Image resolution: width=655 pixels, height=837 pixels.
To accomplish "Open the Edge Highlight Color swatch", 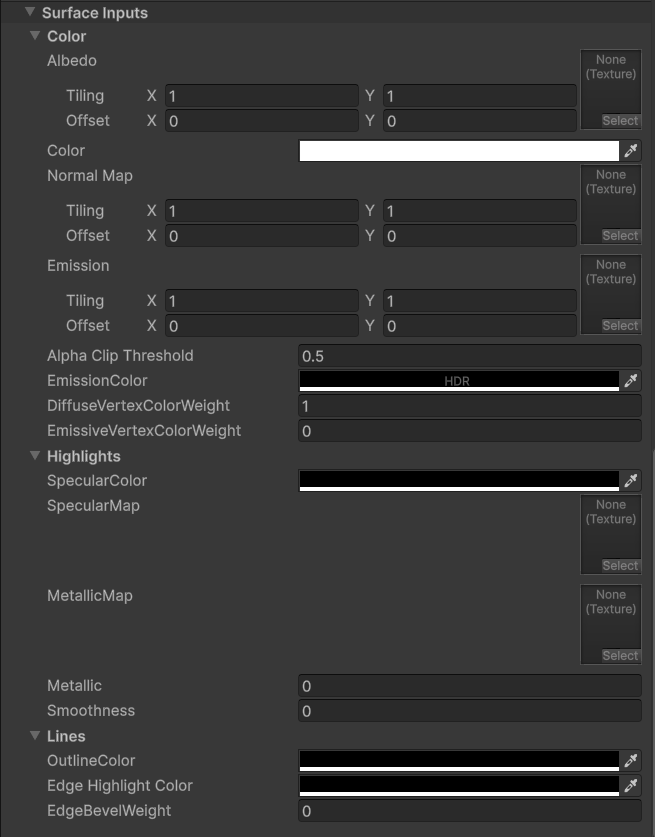I will coord(459,786).
